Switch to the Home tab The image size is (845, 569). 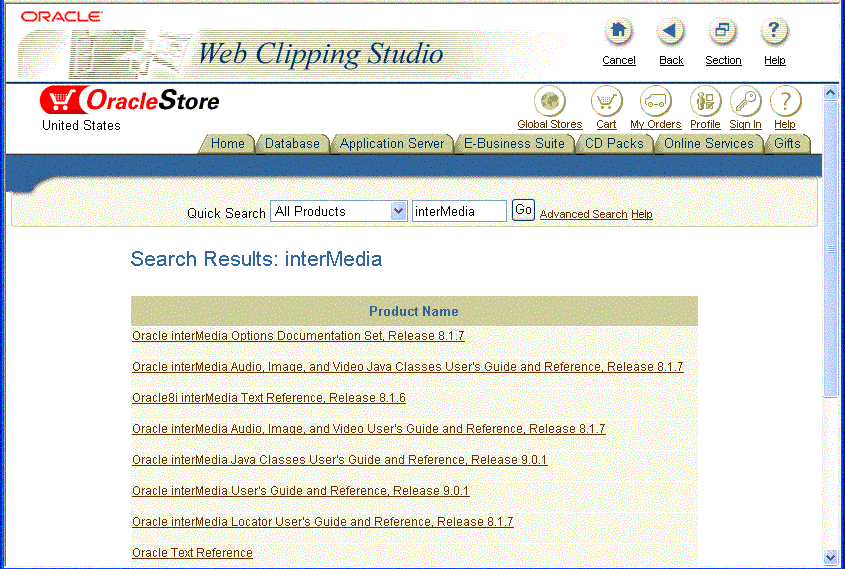[x=227, y=144]
